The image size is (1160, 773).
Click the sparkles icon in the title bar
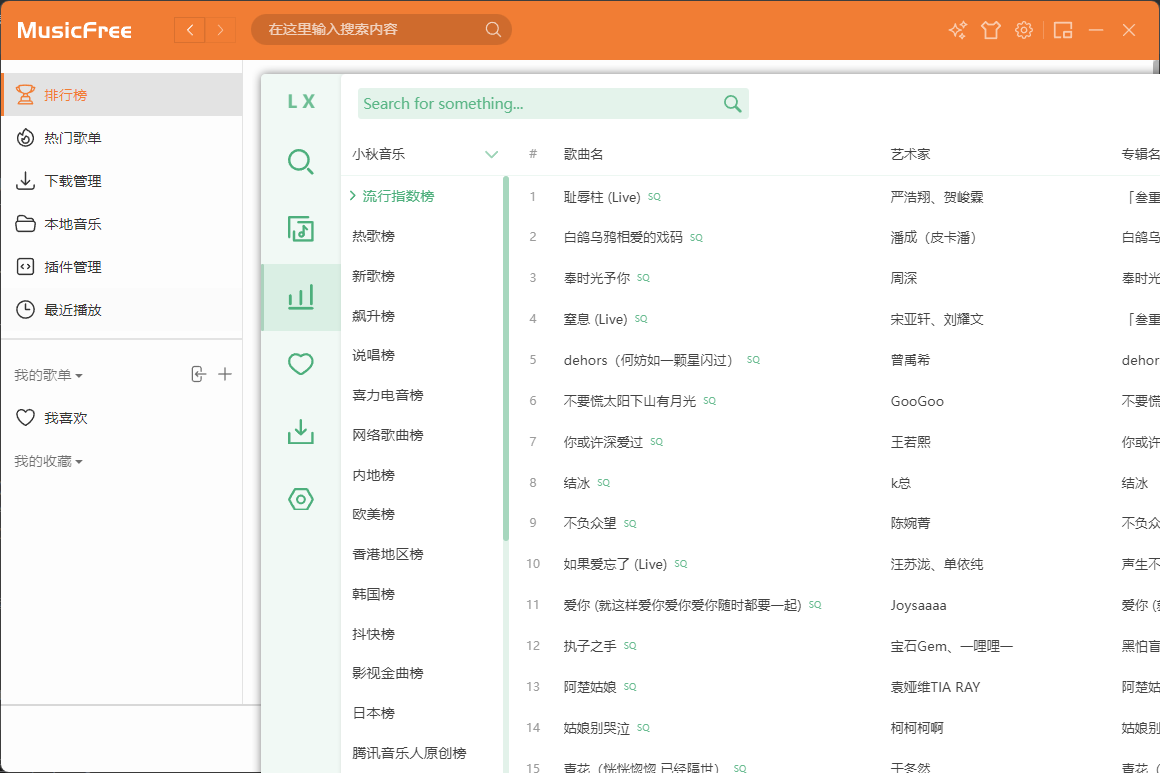click(x=957, y=30)
